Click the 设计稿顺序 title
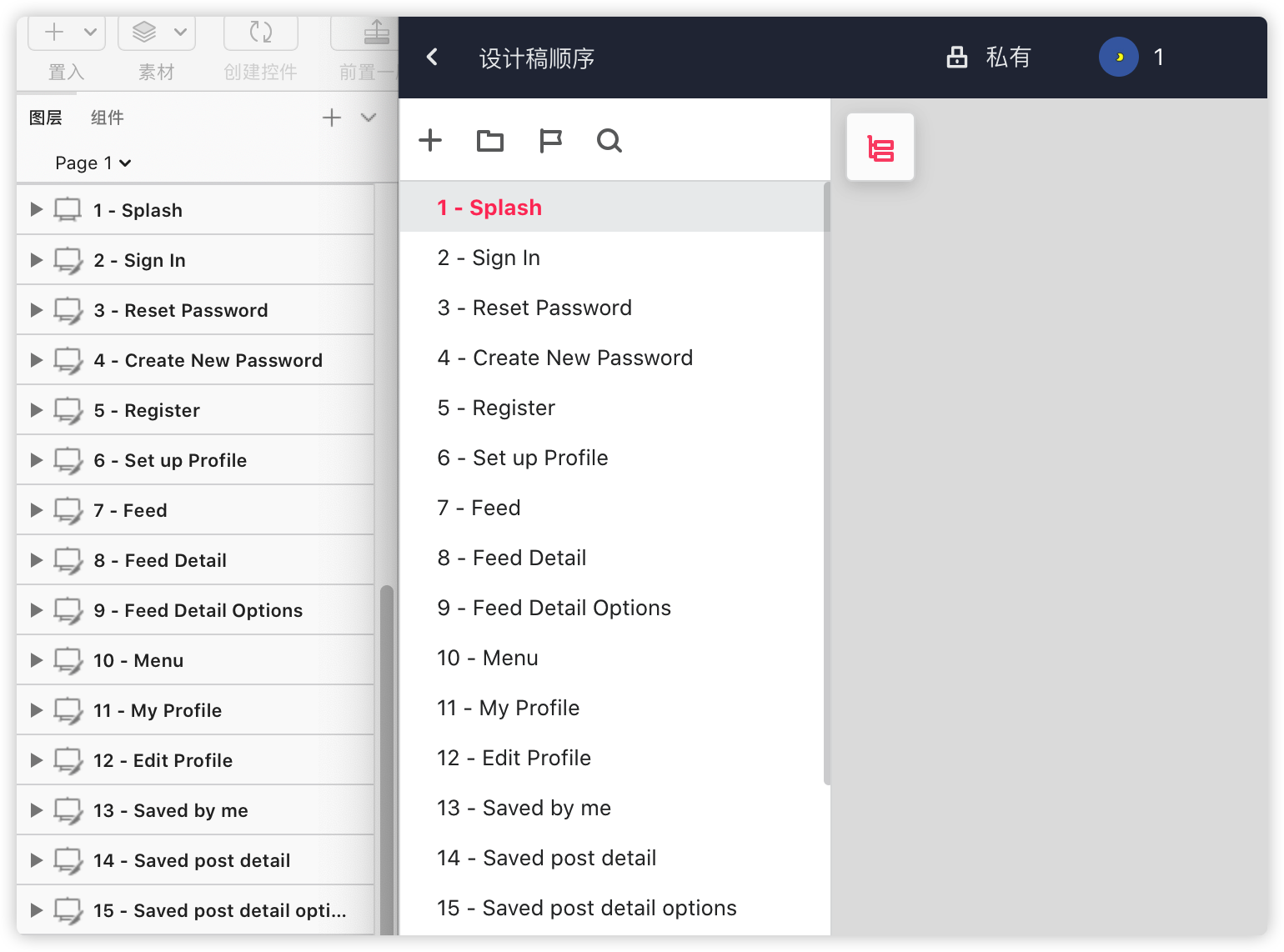The image size is (1284, 952). click(537, 58)
